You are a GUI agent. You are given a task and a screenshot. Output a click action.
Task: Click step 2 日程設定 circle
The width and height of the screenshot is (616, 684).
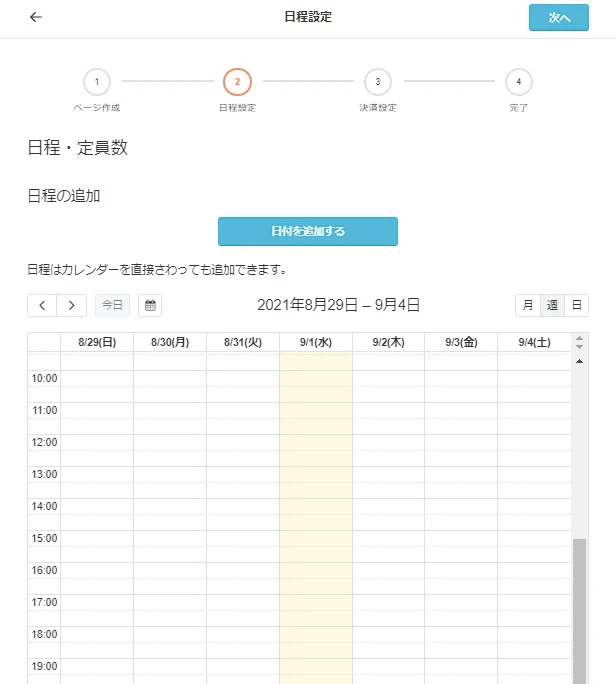tap(237, 82)
